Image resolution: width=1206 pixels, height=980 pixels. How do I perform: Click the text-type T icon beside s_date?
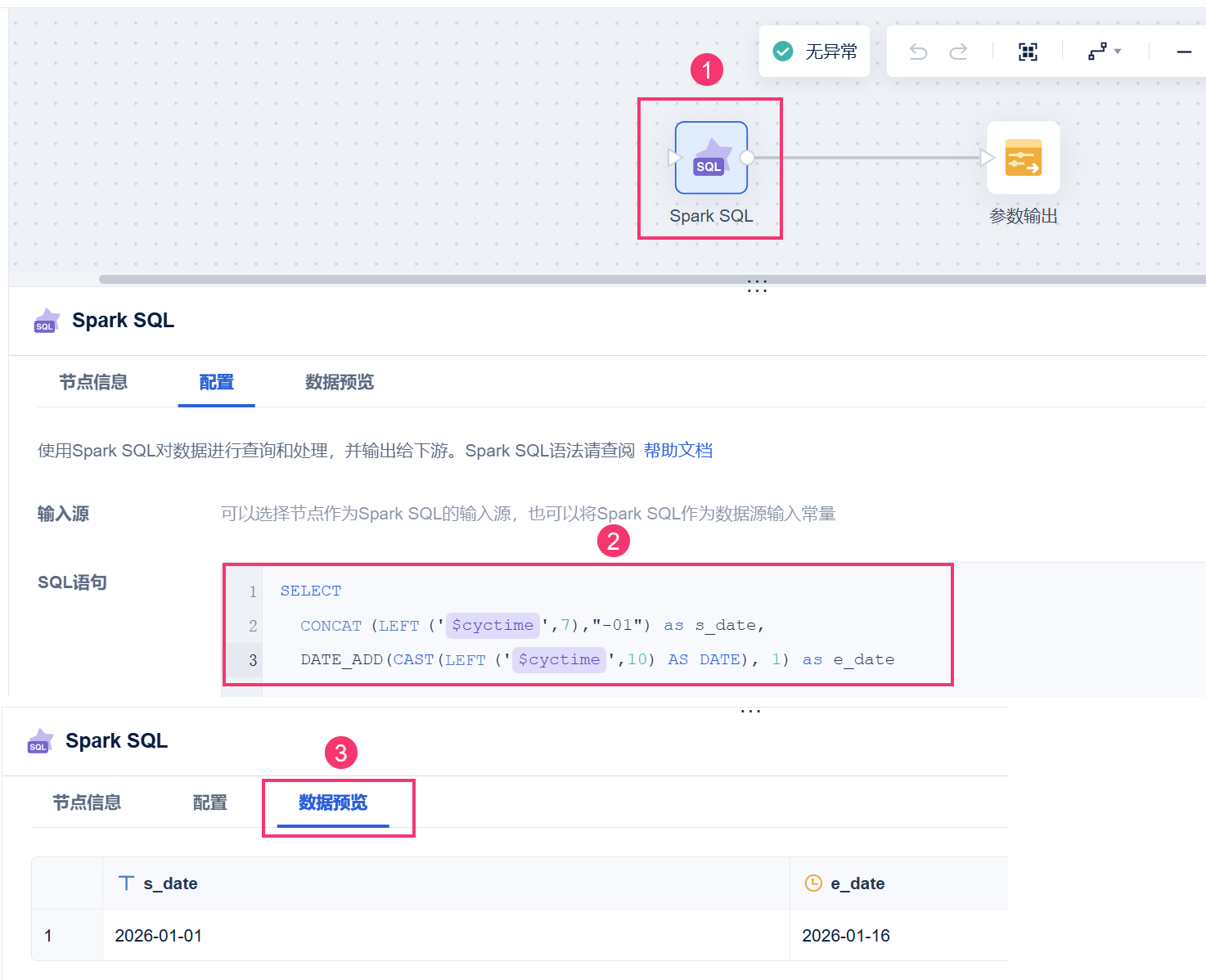tap(127, 883)
